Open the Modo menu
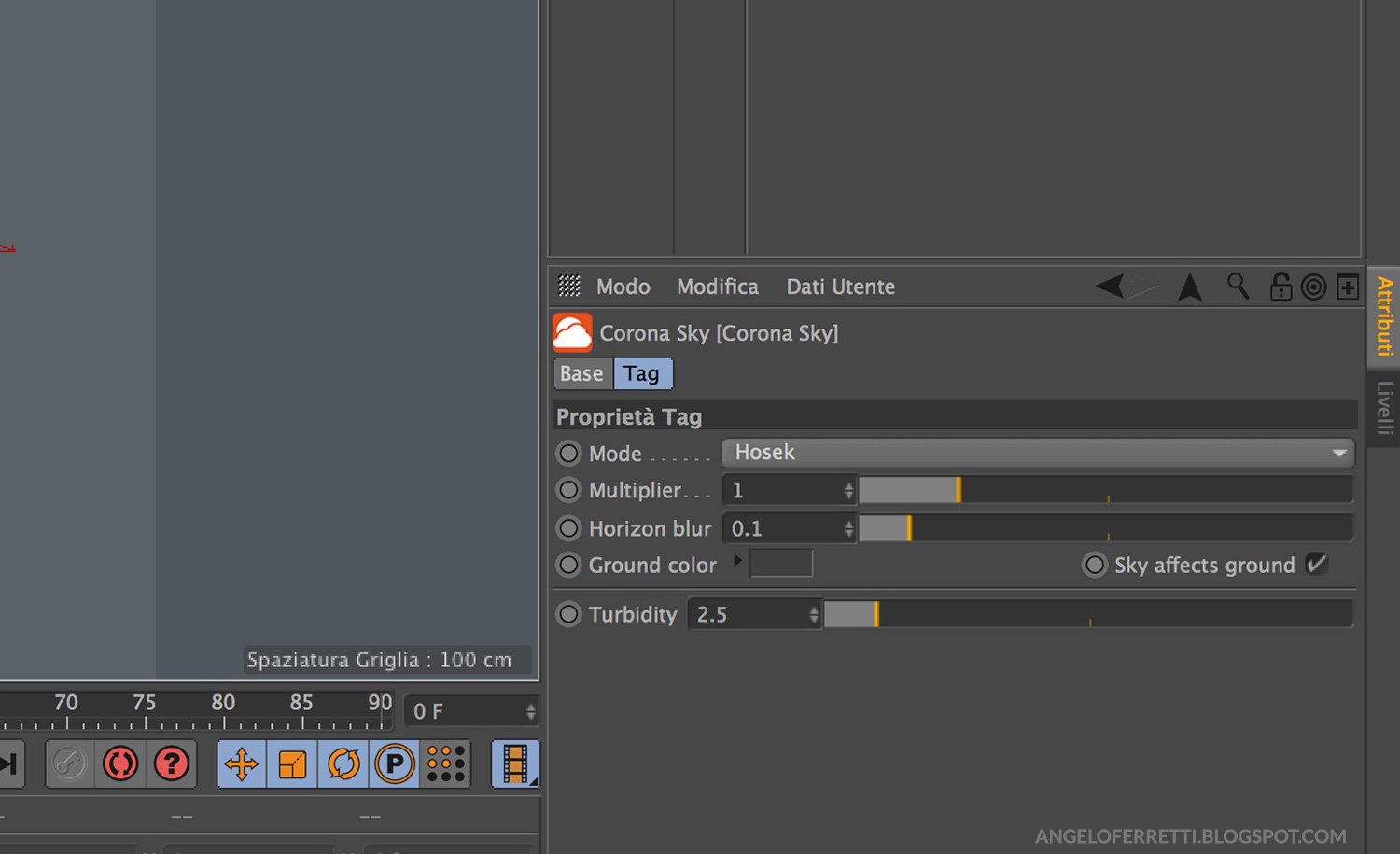 [x=623, y=287]
